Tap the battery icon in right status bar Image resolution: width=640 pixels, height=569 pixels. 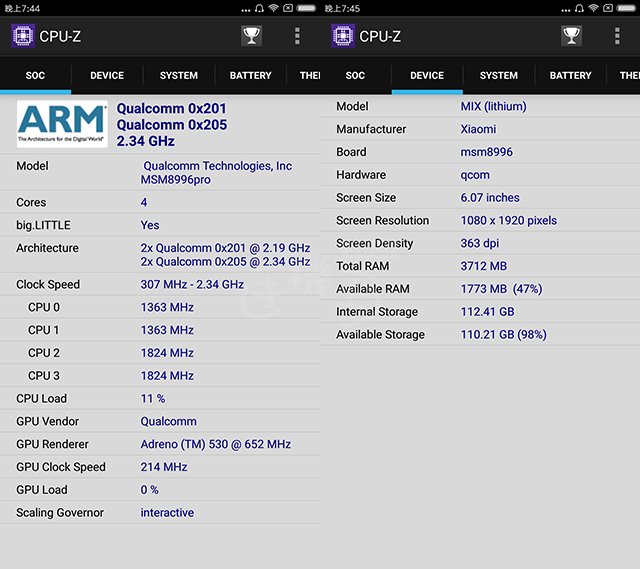point(626,8)
